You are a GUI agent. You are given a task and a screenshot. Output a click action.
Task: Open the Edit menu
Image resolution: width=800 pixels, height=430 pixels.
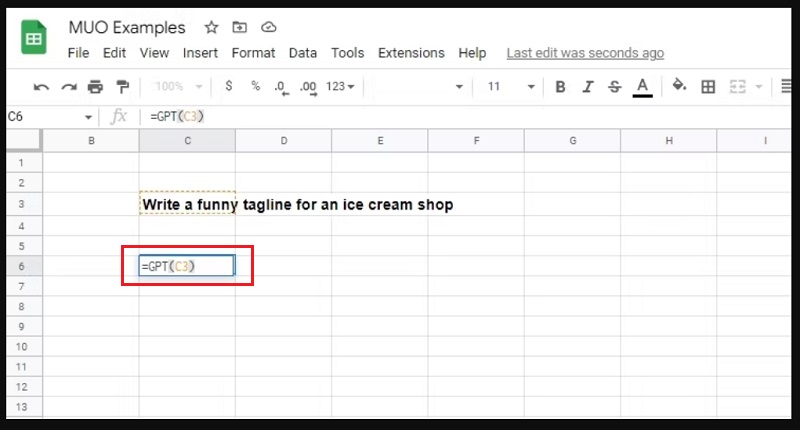pos(114,53)
